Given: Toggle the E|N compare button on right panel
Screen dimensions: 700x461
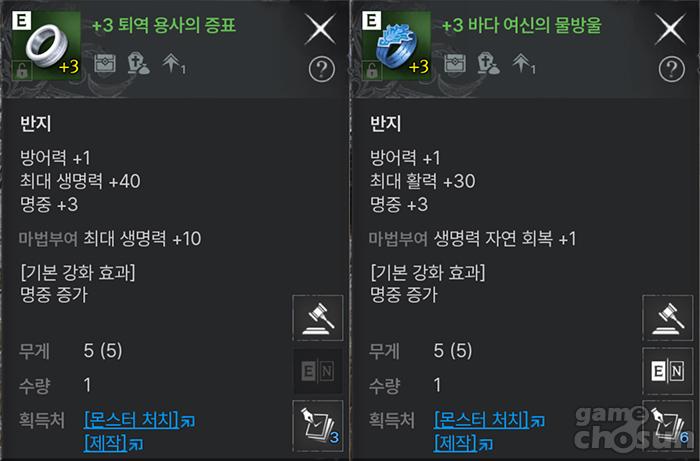Looking at the screenshot, I should [668, 371].
